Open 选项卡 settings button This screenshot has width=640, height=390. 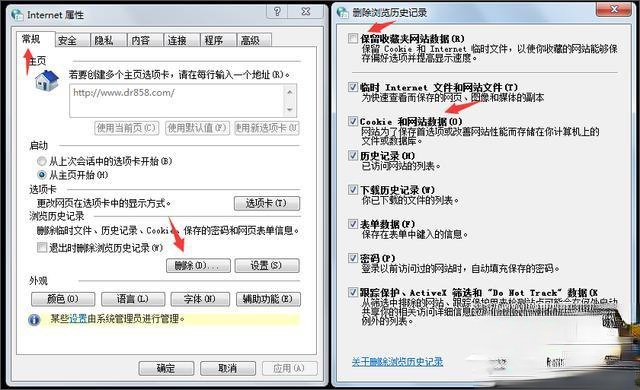click(267, 203)
